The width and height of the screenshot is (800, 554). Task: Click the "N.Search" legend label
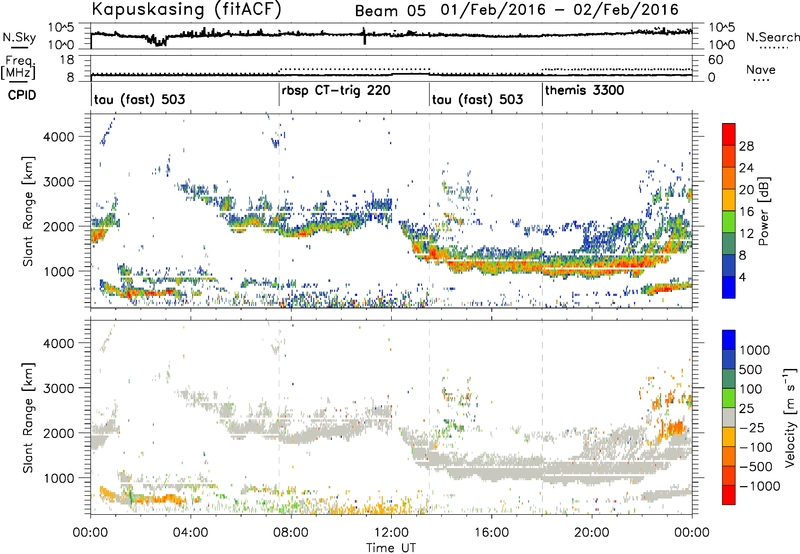pos(773,37)
